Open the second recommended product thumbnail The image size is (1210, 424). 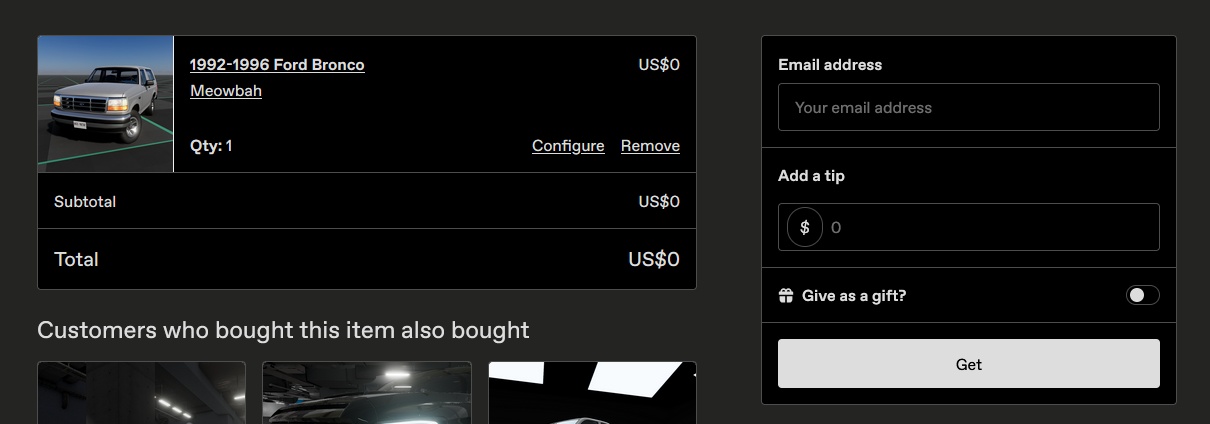click(366, 393)
